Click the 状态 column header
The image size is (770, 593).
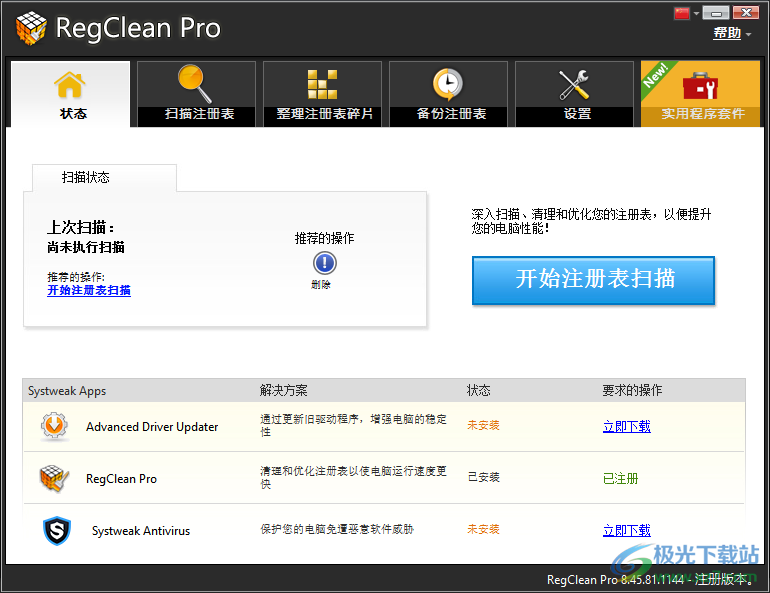pyautogui.click(x=479, y=391)
